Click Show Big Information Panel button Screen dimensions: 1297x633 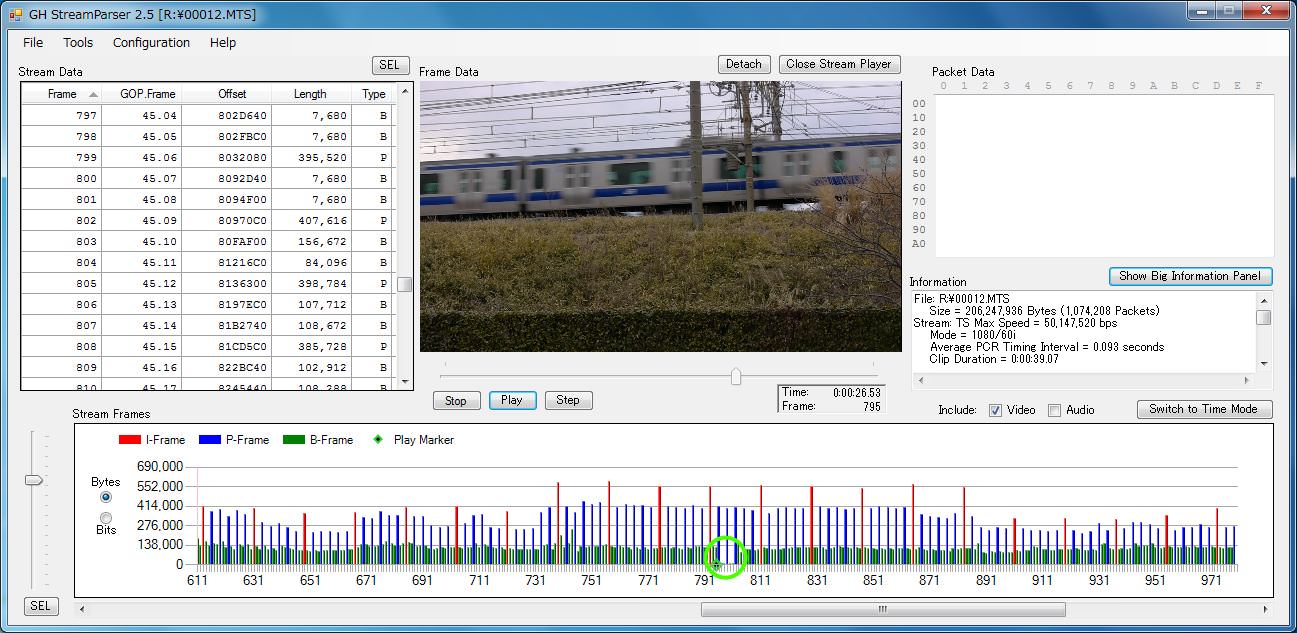[x=1190, y=276]
